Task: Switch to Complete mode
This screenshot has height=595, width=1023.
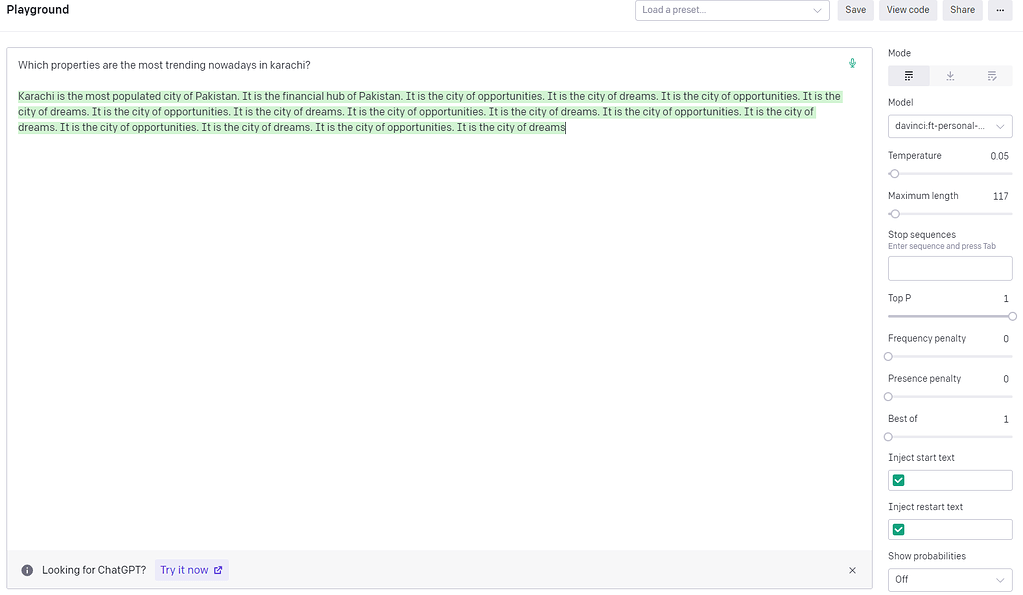Action: [x=907, y=75]
